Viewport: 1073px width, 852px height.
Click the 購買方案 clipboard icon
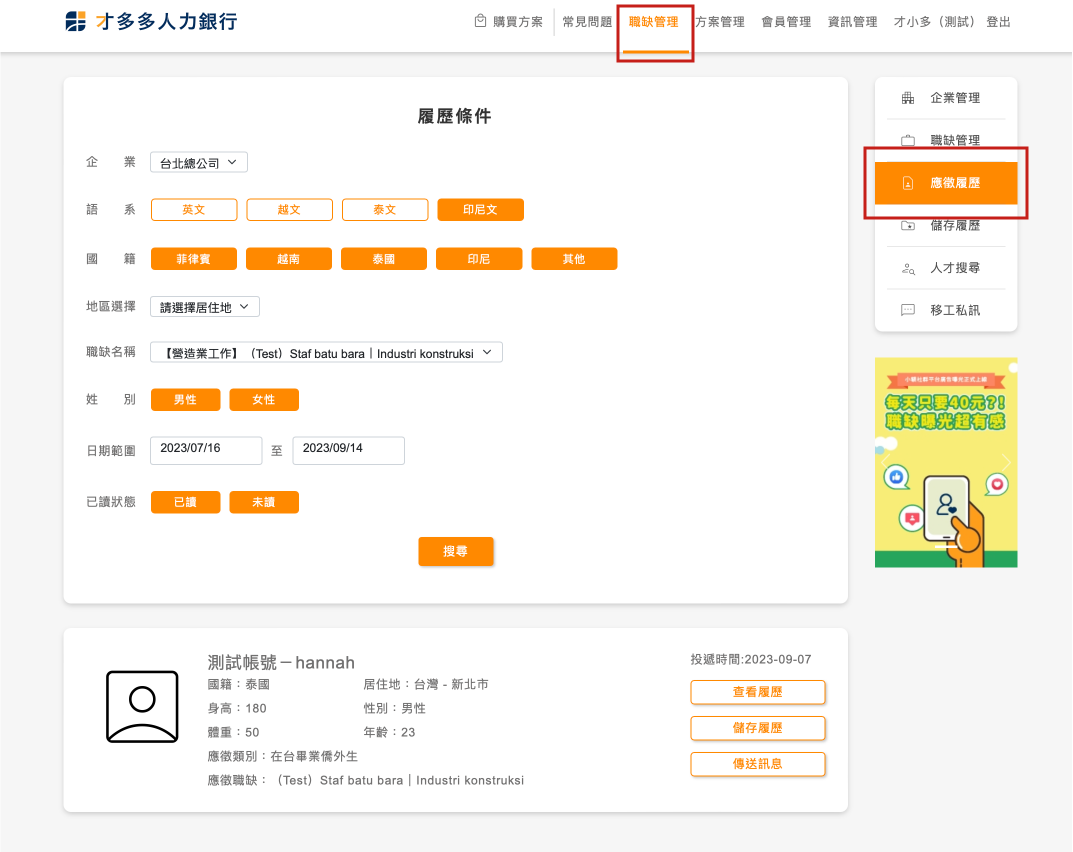pos(481,21)
